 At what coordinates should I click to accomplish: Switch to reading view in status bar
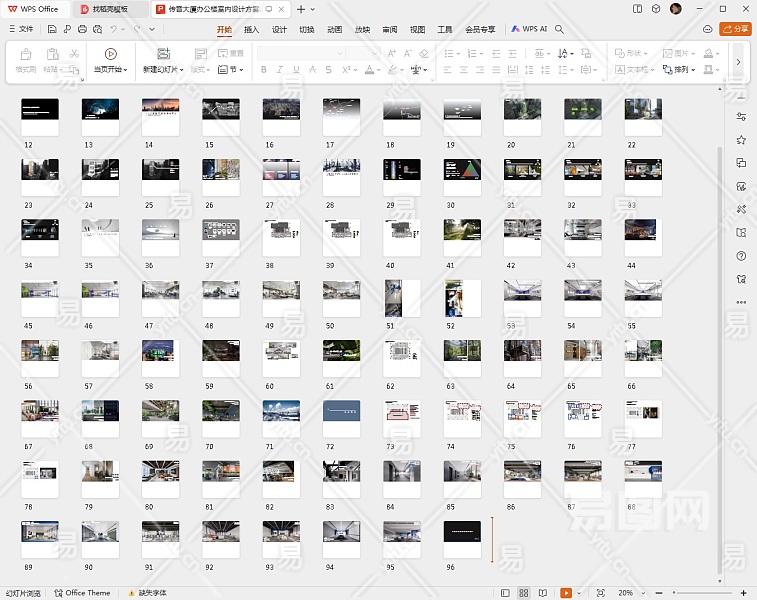[543, 593]
